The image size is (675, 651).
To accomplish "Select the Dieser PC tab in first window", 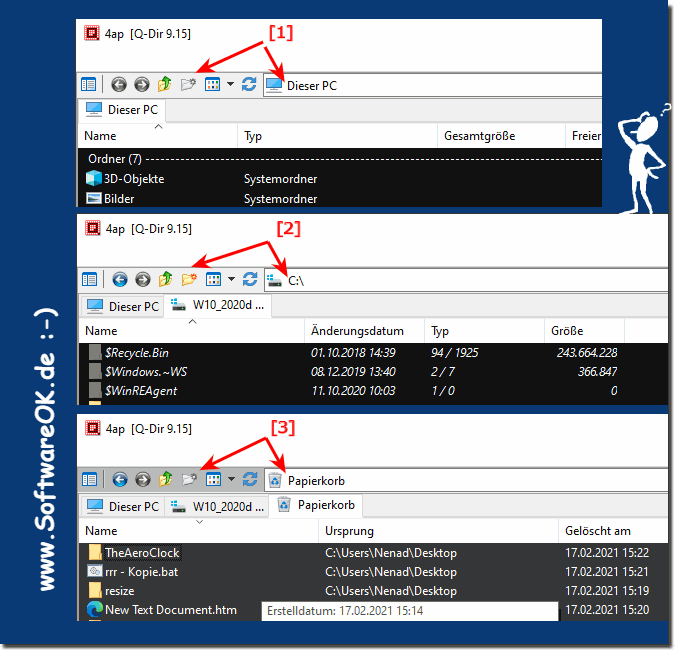I will pyautogui.click(x=122, y=110).
